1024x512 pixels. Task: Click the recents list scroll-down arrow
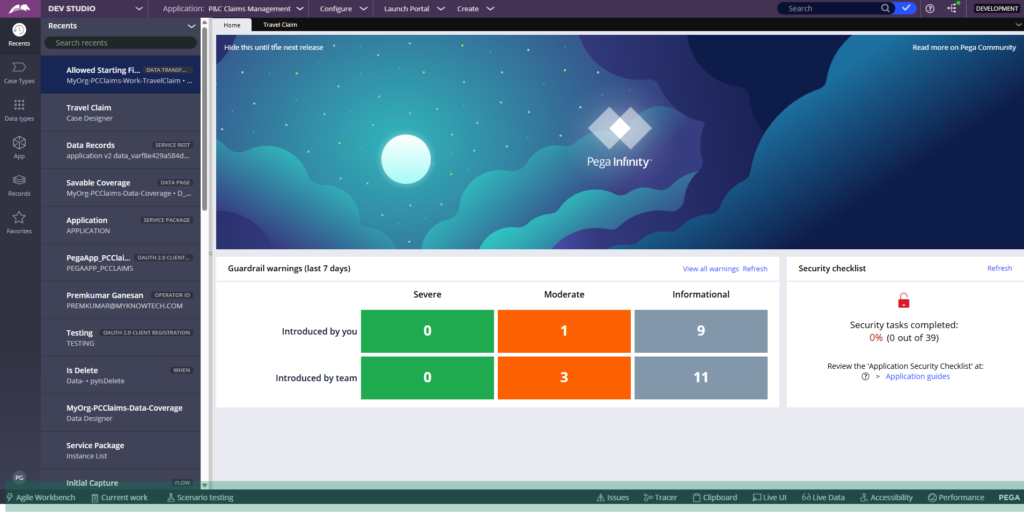pyautogui.click(x=204, y=485)
